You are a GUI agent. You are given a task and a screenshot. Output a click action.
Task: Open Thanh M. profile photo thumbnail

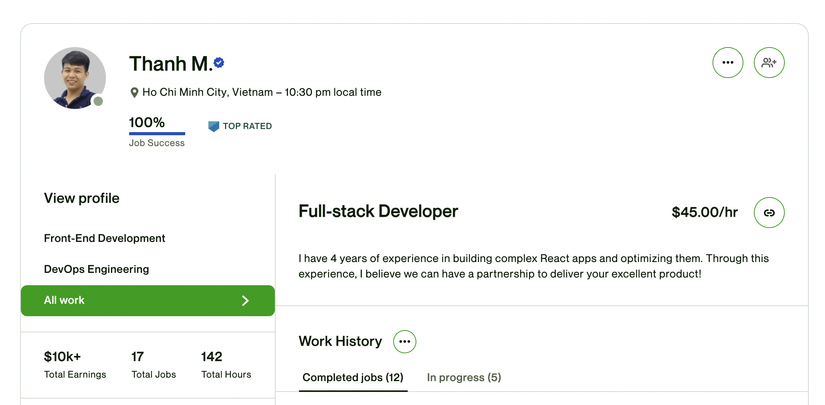coord(75,78)
